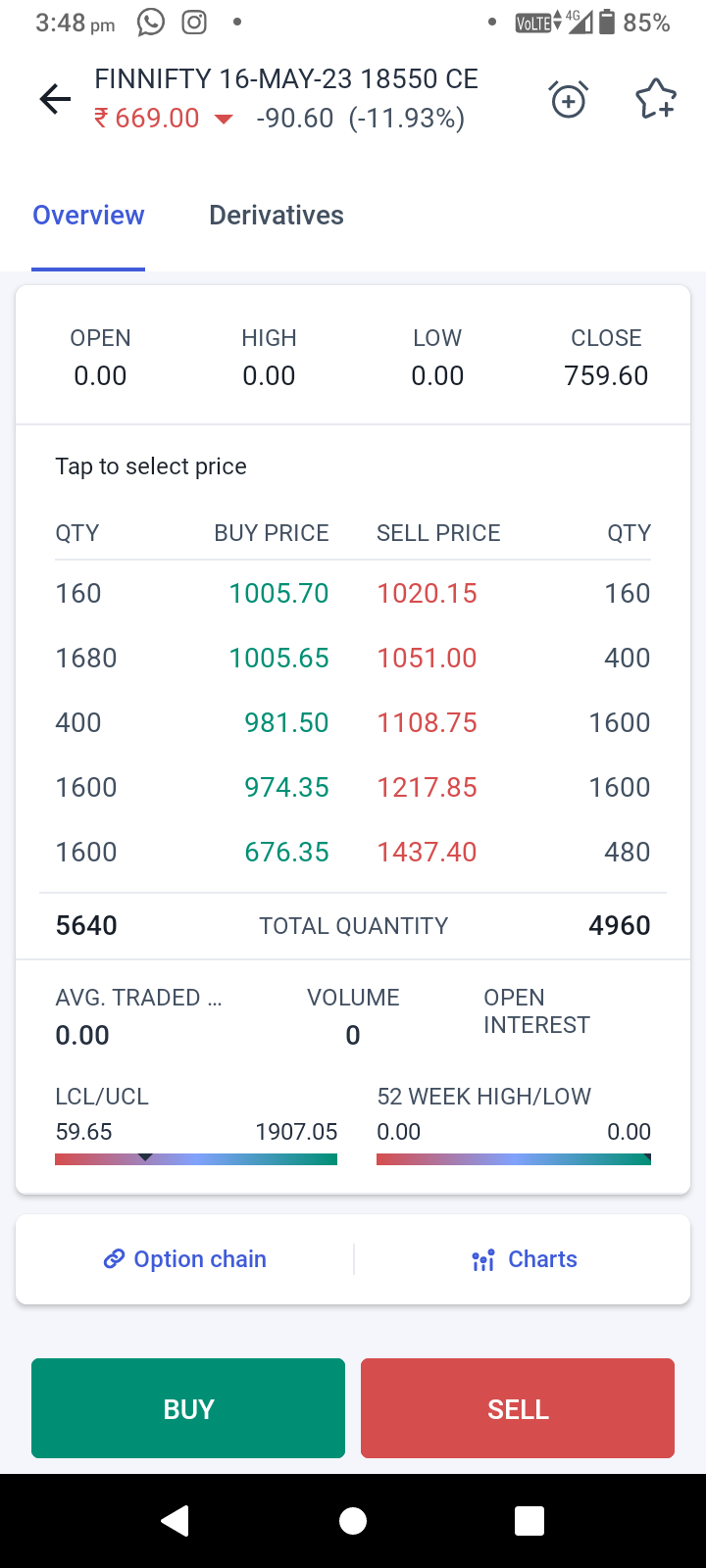Image resolution: width=706 pixels, height=1568 pixels.
Task: Switch to the Derivatives tab
Action: (277, 216)
